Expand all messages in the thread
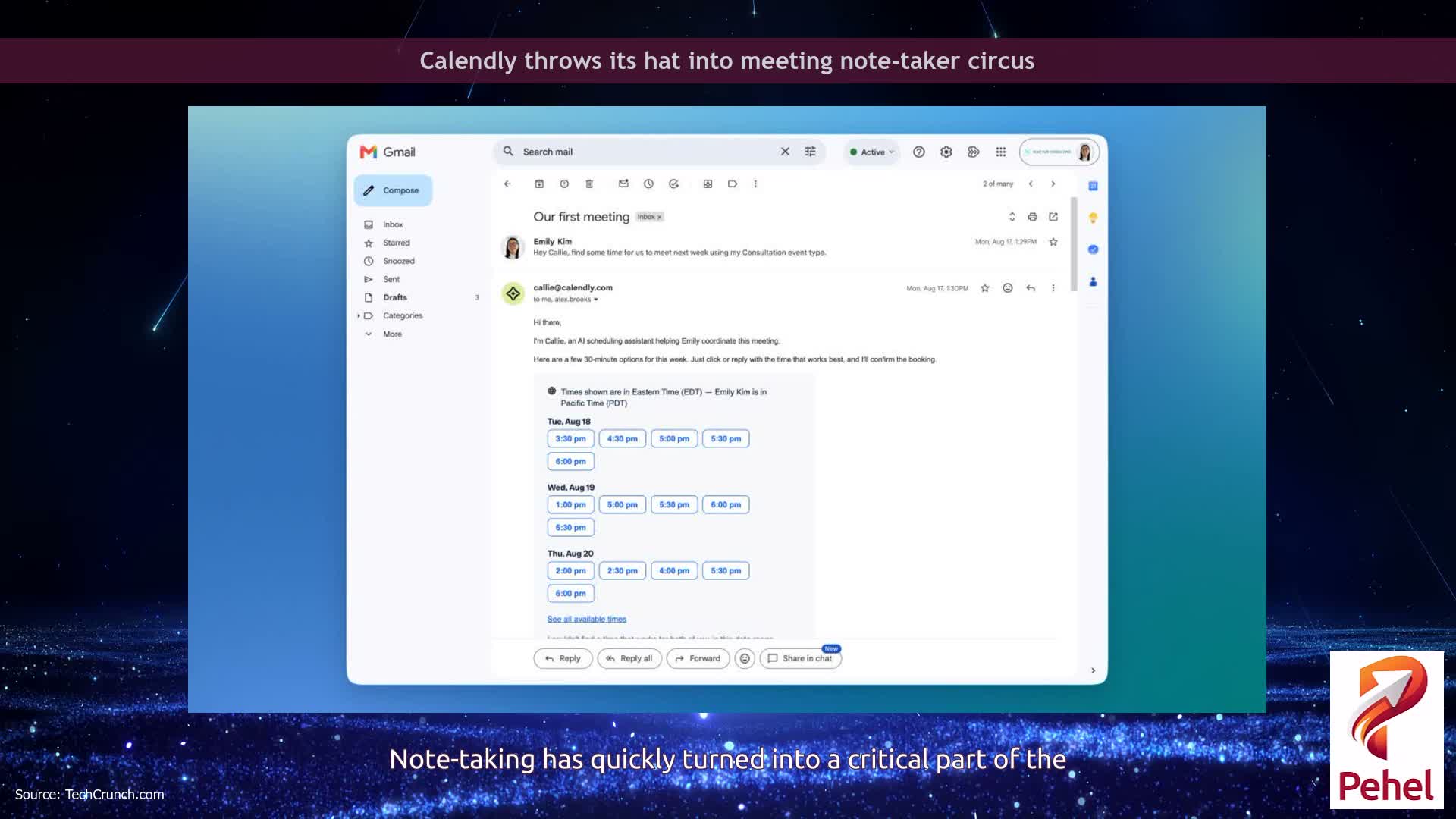 [x=1012, y=217]
